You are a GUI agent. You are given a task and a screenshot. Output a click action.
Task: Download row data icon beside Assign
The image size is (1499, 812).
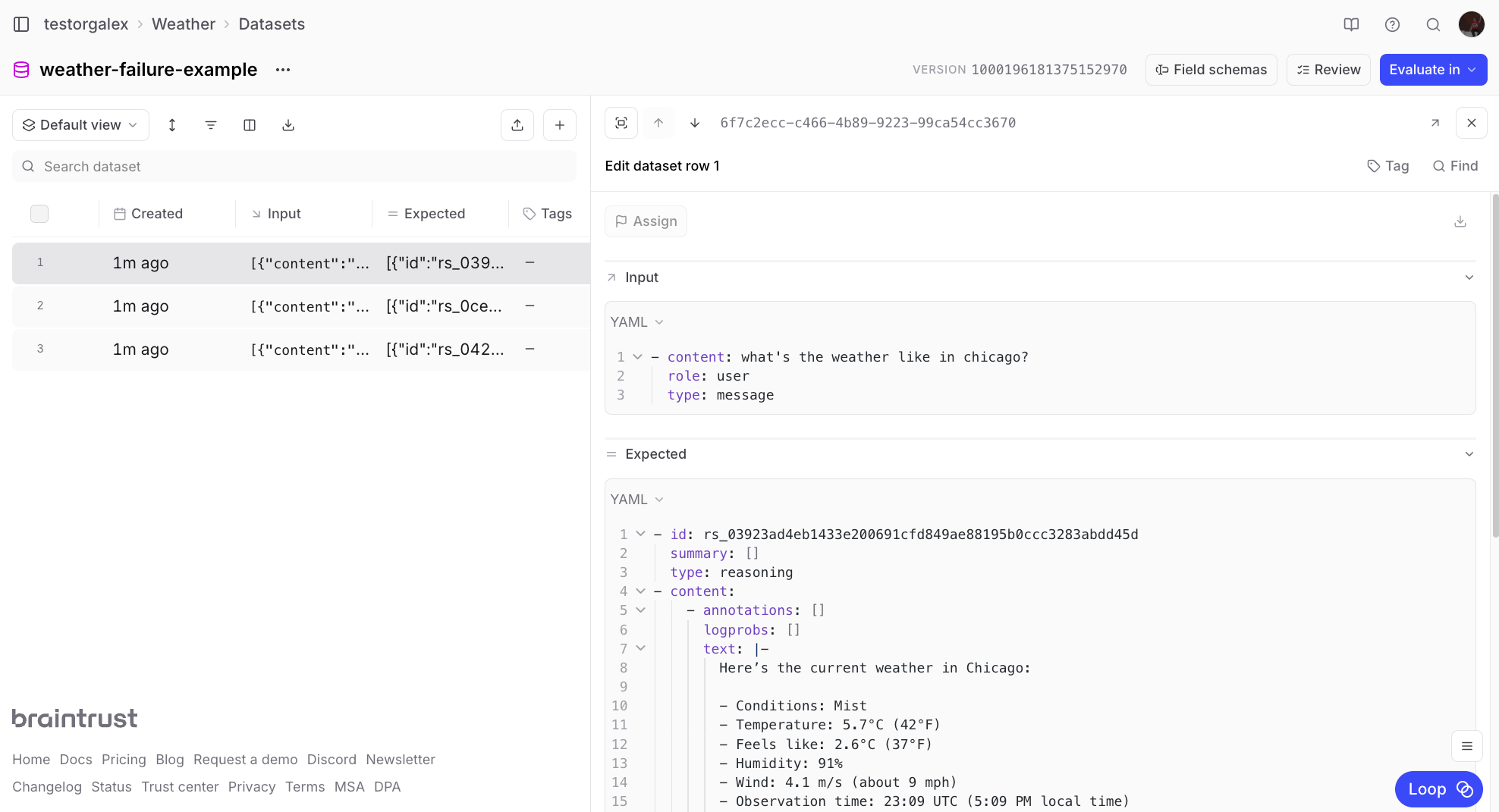point(1460,221)
